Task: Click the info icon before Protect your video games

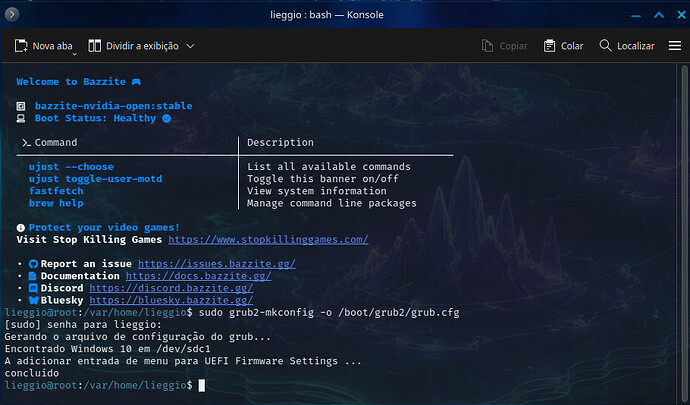Action: tap(21, 228)
